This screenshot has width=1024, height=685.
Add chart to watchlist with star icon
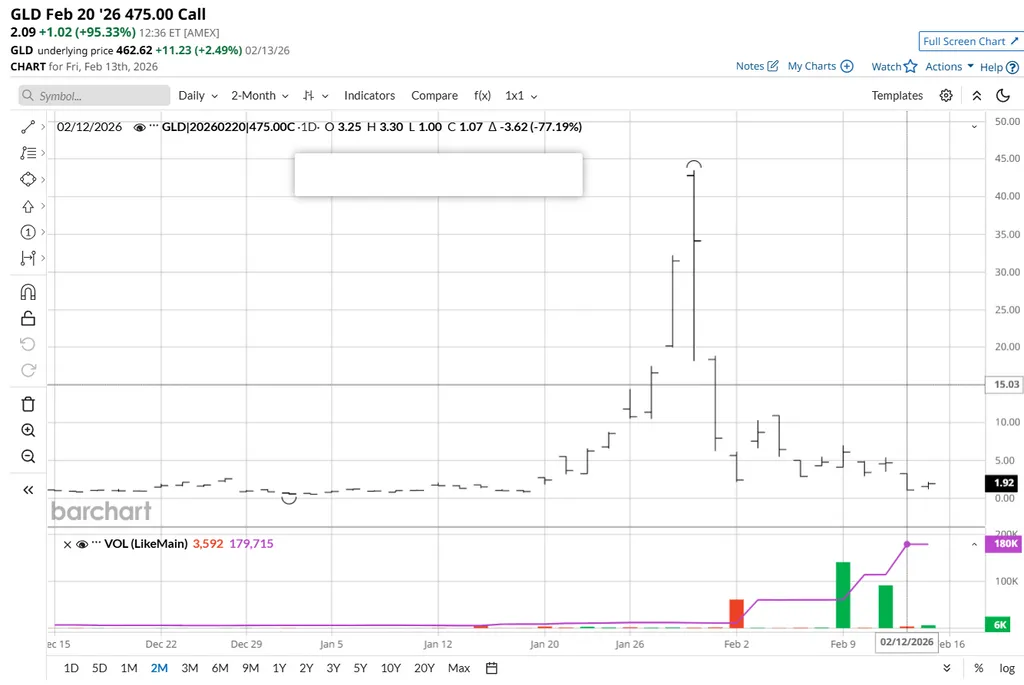click(910, 67)
